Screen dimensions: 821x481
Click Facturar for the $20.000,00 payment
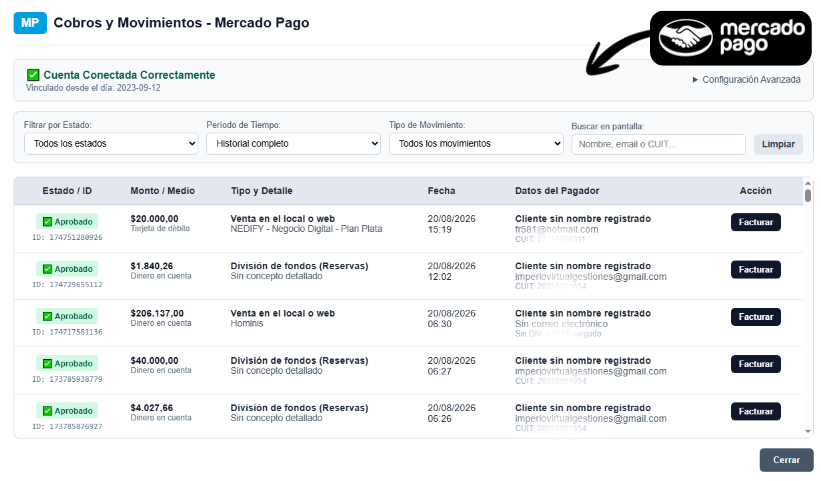(x=756, y=222)
